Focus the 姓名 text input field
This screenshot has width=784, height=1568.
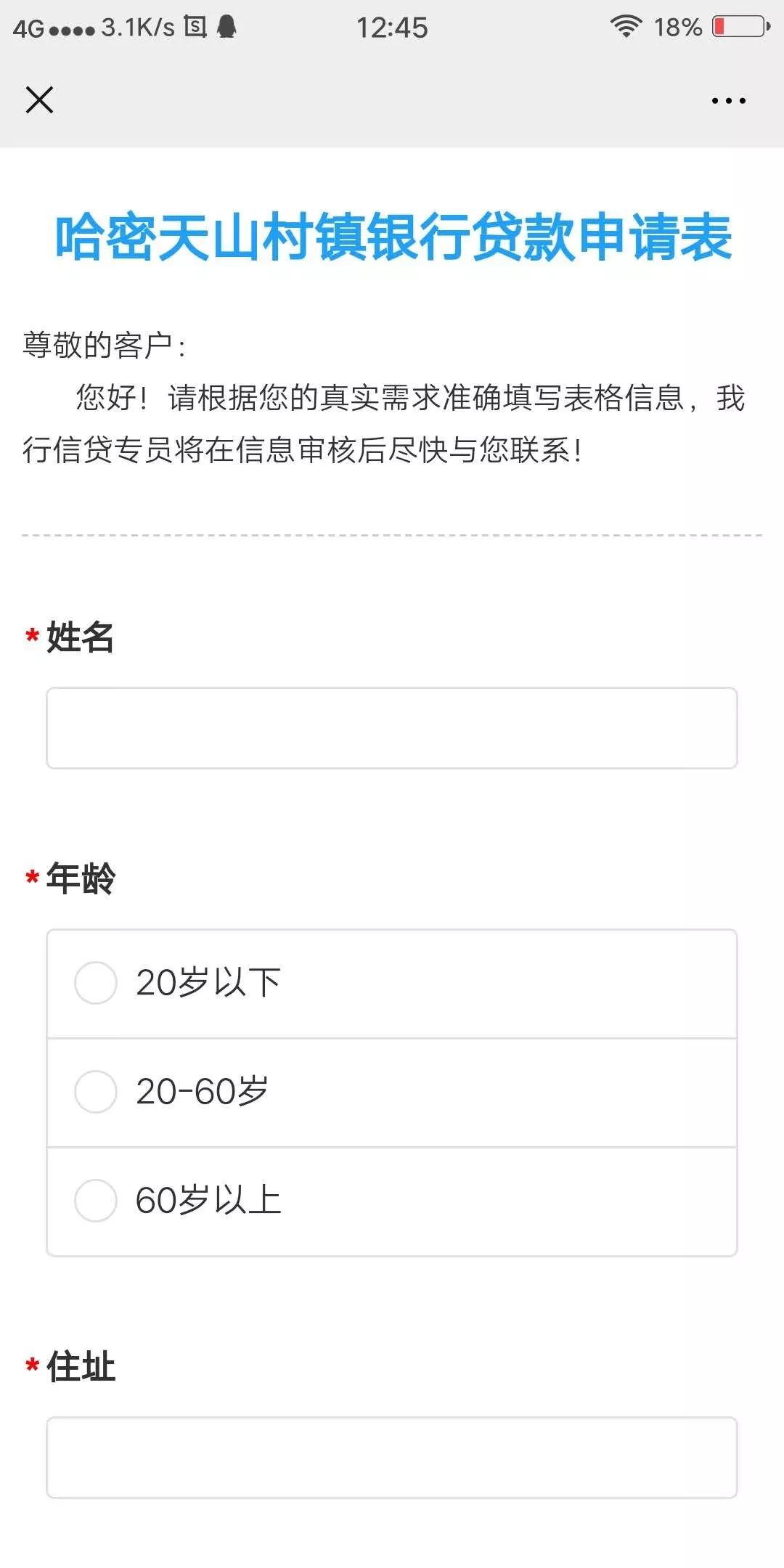tap(392, 728)
